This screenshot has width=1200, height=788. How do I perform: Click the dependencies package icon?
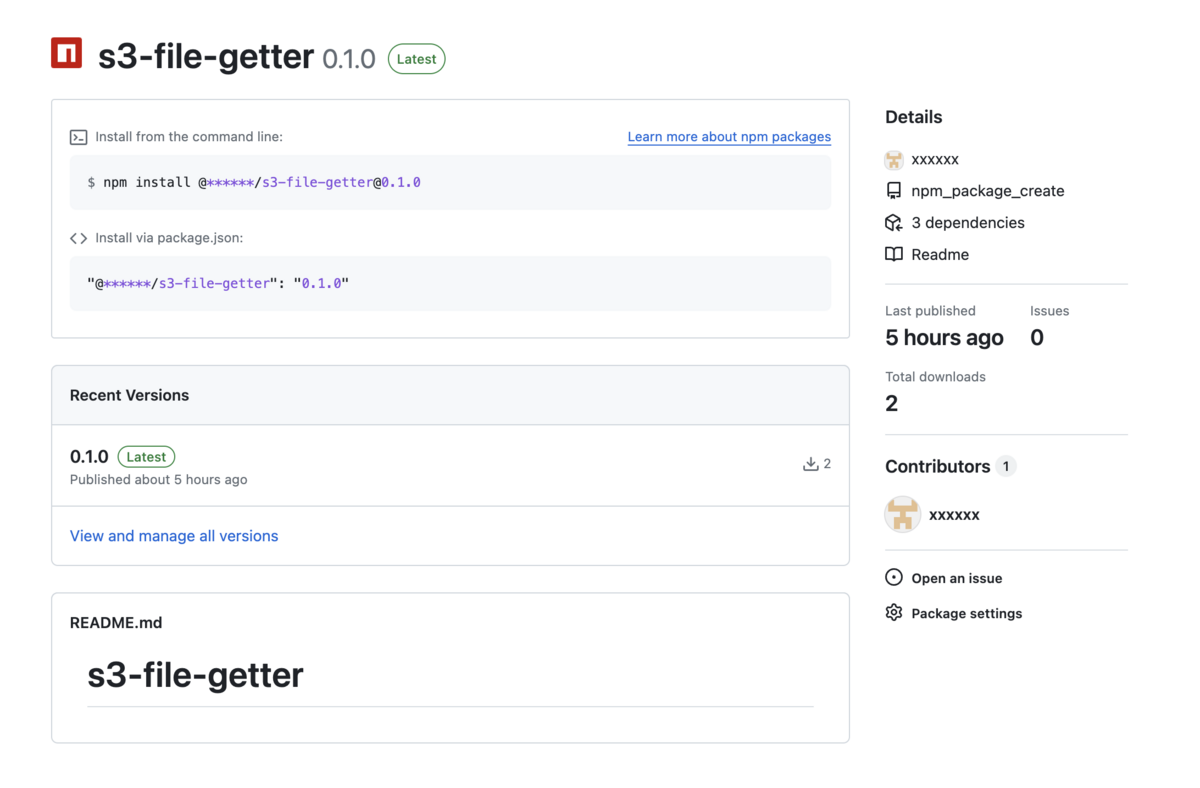[894, 223]
